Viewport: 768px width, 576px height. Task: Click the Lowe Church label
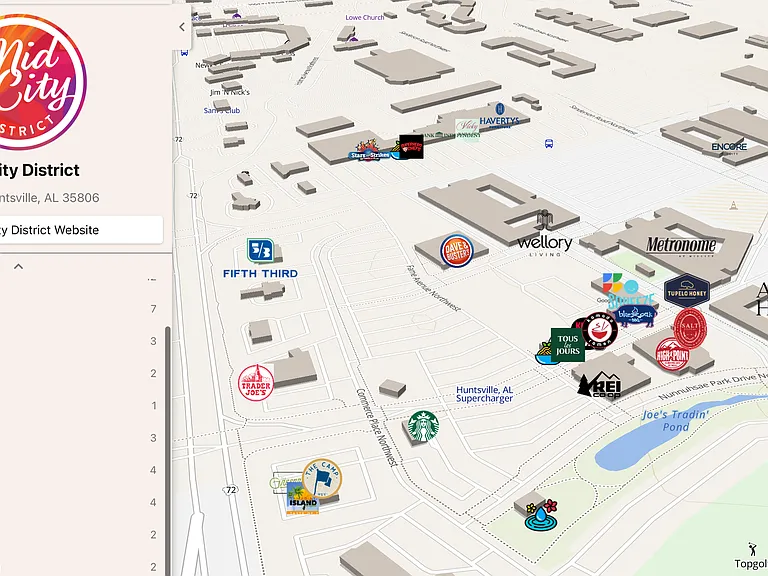(365, 17)
